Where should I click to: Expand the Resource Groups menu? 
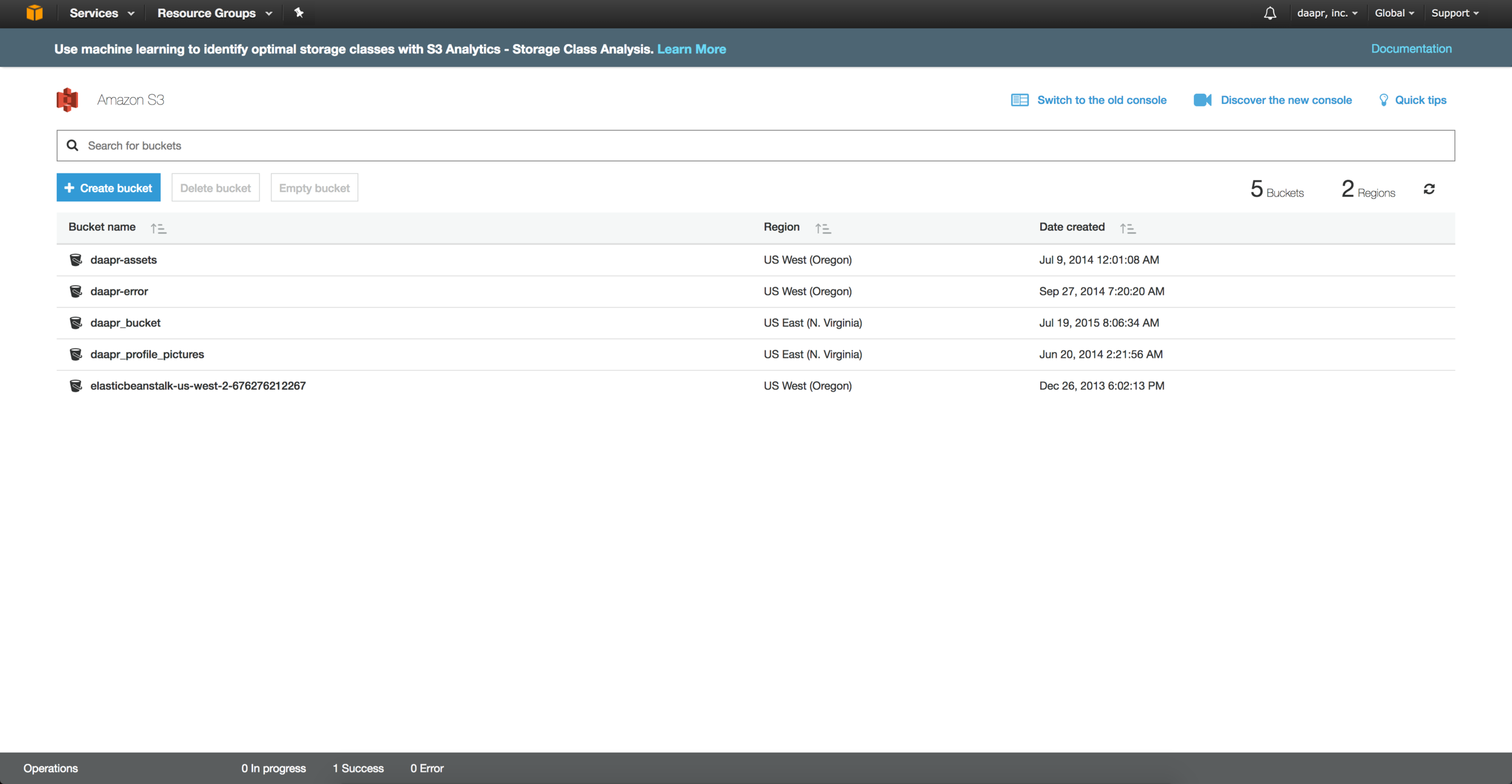tap(215, 13)
